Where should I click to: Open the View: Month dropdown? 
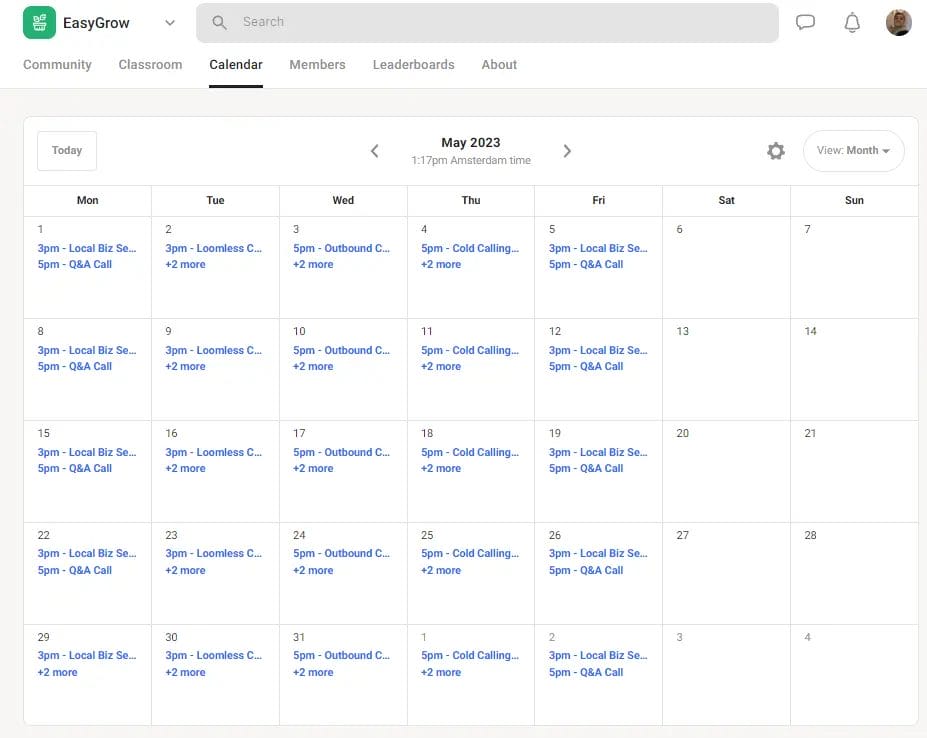click(x=853, y=151)
